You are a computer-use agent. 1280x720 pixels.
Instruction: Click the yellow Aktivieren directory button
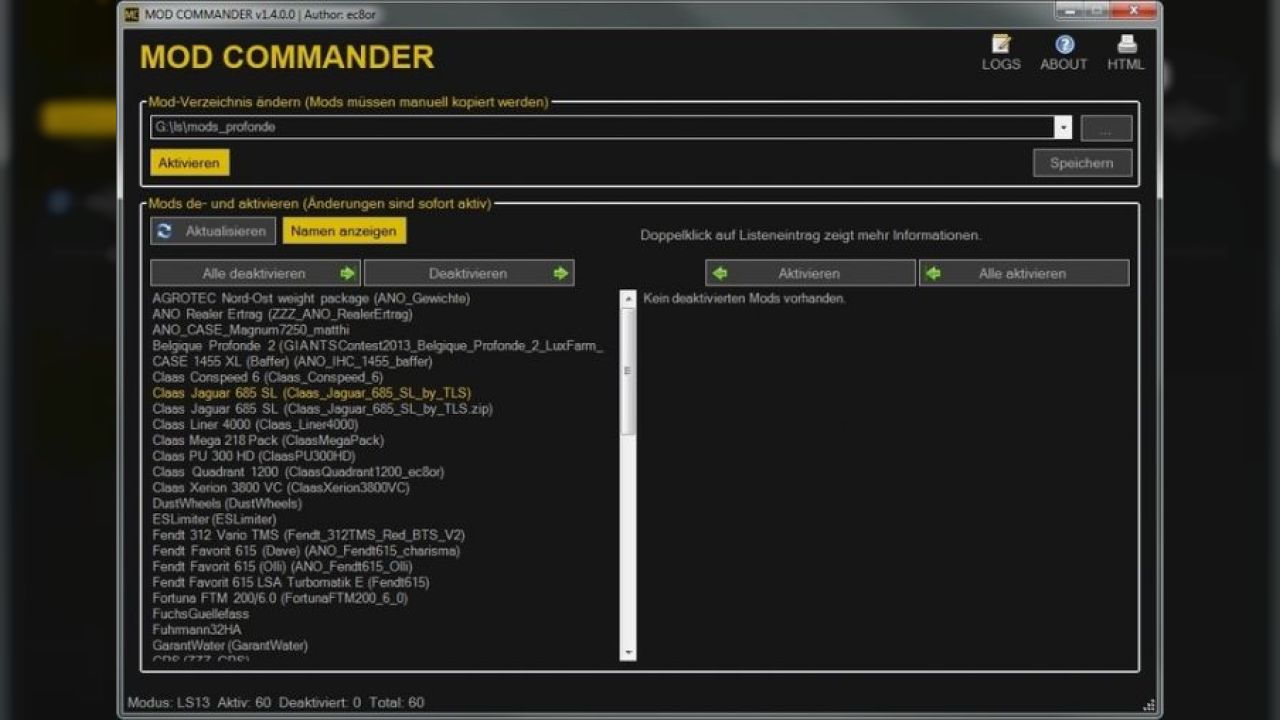click(189, 163)
